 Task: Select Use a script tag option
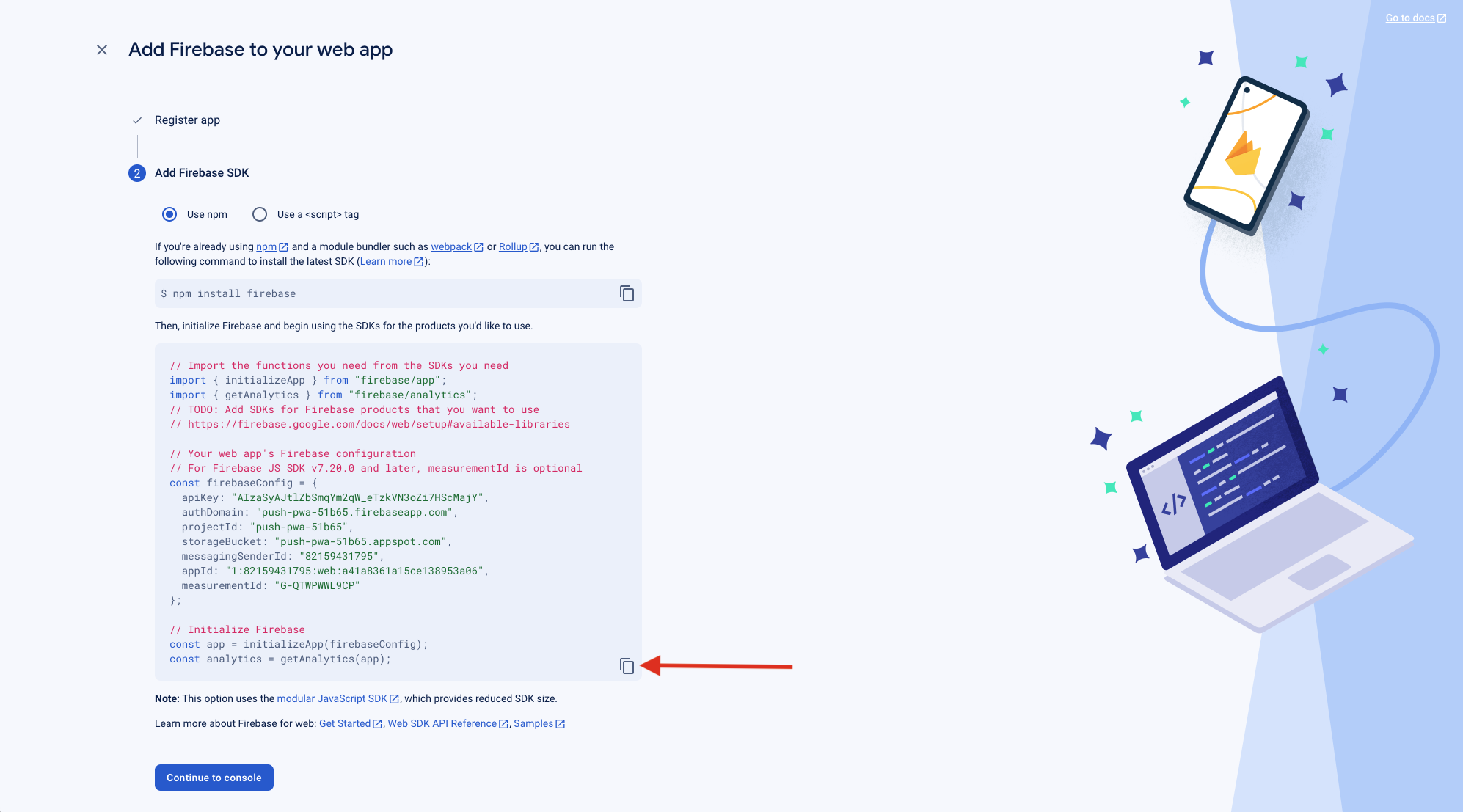[x=260, y=214]
